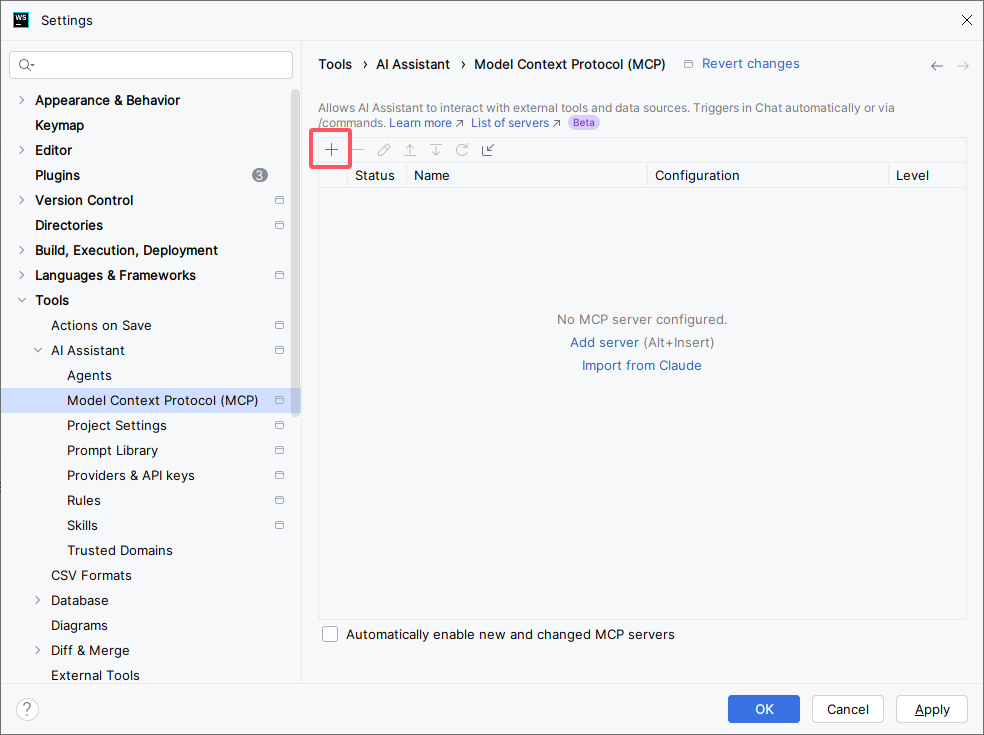984x735 pixels.
Task: Expand the Languages & Frameworks node
Action: [21, 275]
